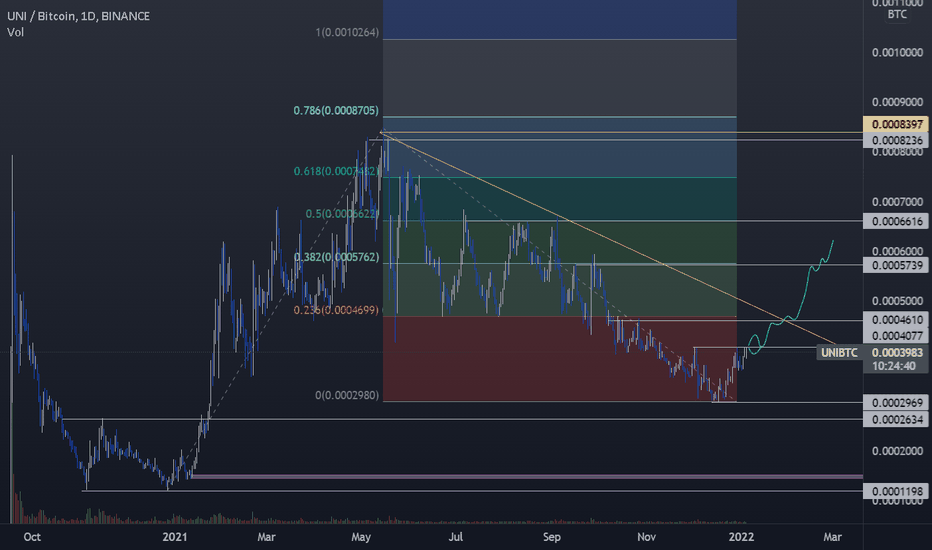Select the 0.382(0.0005762) Fibonacci level label
The height and width of the screenshot is (550, 932).
[x=336, y=257]
